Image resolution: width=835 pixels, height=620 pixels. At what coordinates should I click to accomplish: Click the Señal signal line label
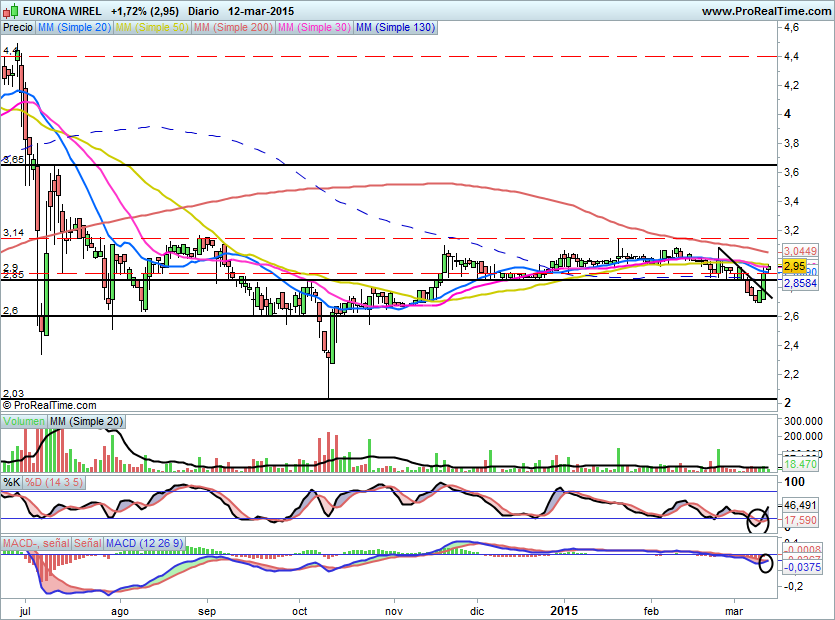(87, 543)
